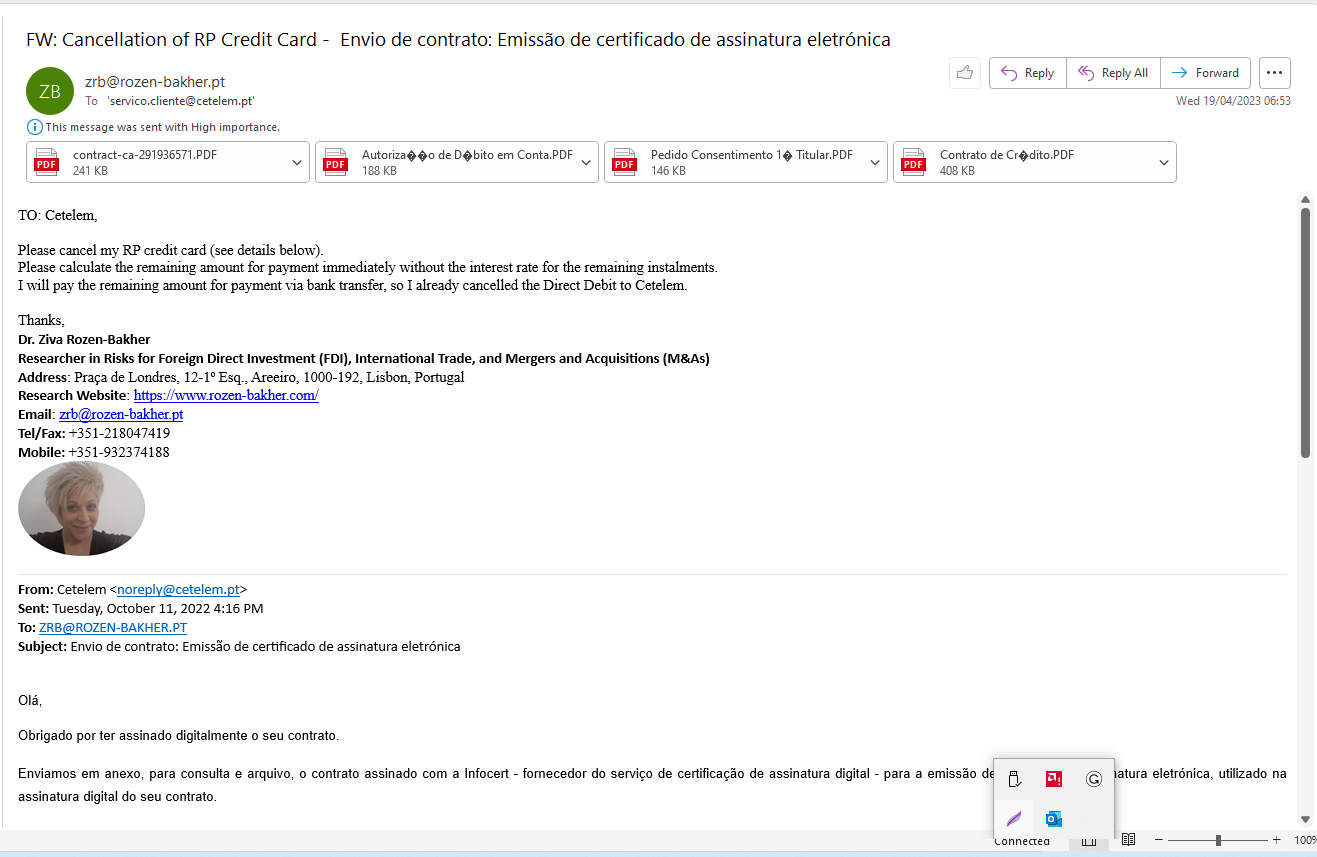1317x857 pixels.
Task: Click the noreply@cetelem.pt sender link
Action: [178, 589]
